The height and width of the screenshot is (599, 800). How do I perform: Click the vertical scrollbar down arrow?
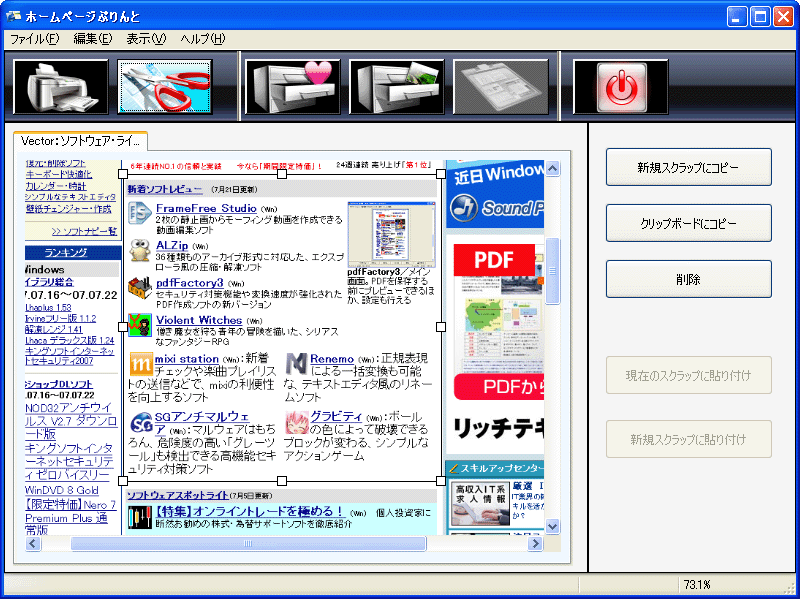[x=553, y=526]
